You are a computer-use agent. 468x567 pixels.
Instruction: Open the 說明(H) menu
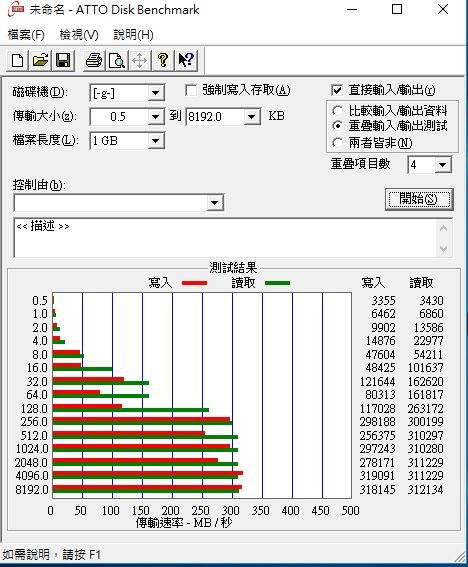pos(133,35)
